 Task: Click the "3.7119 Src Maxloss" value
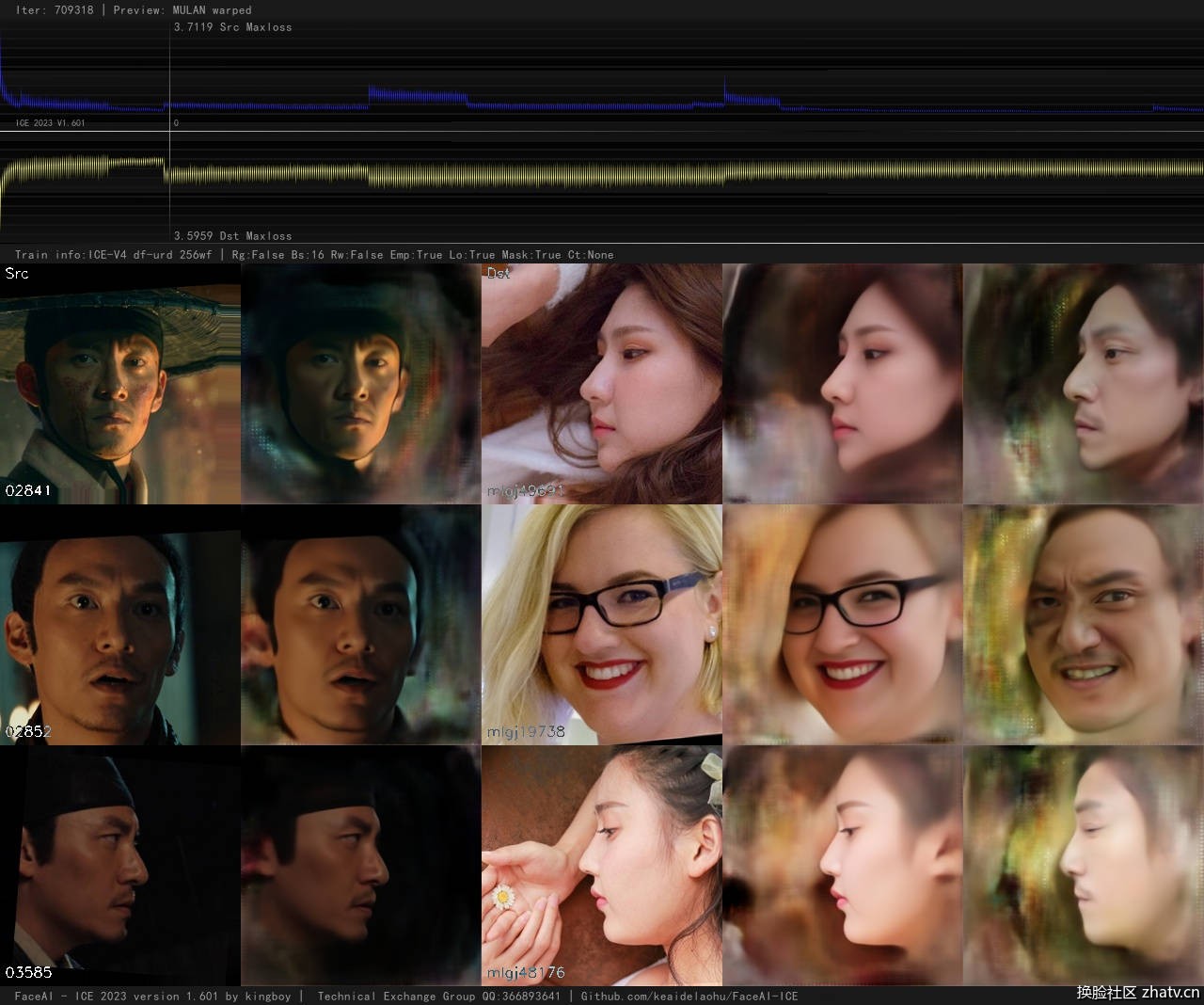233,27
